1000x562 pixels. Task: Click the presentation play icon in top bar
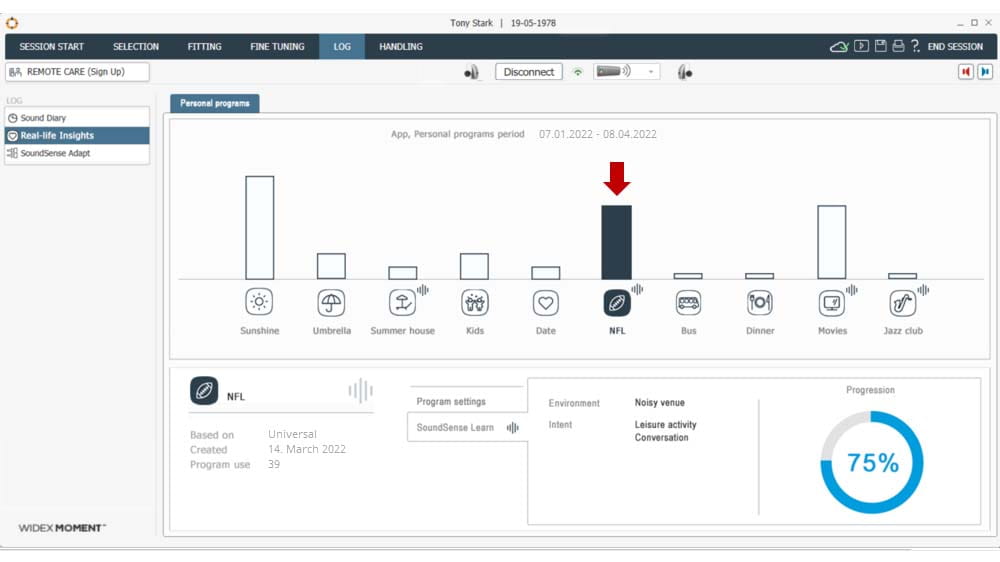coord(861,46)
